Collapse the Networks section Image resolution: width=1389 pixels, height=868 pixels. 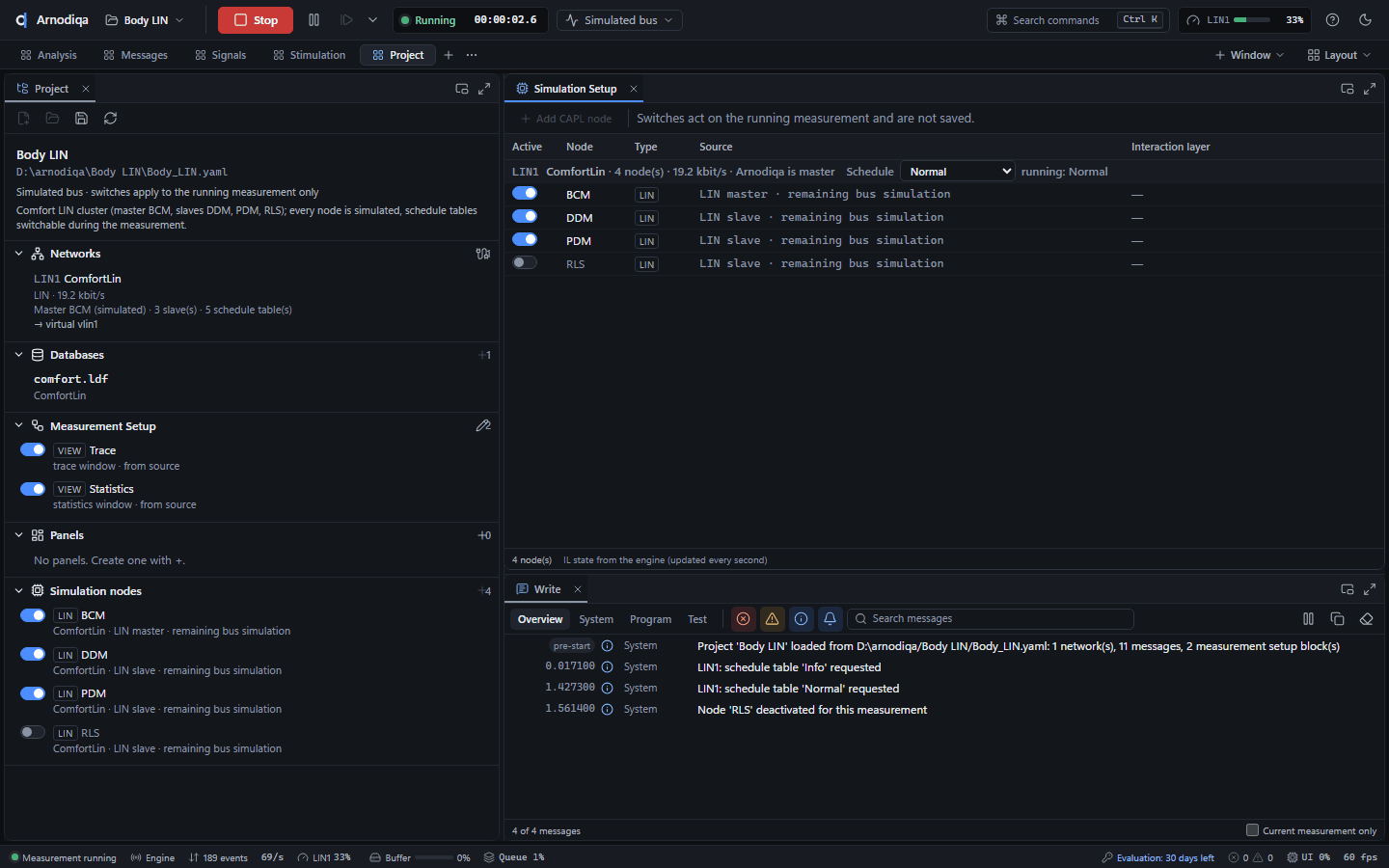point(18,254)
